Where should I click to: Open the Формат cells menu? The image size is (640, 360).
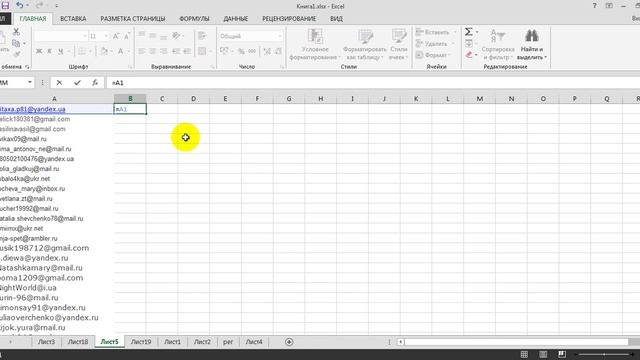pyautogui.click(x=433, y=55)
